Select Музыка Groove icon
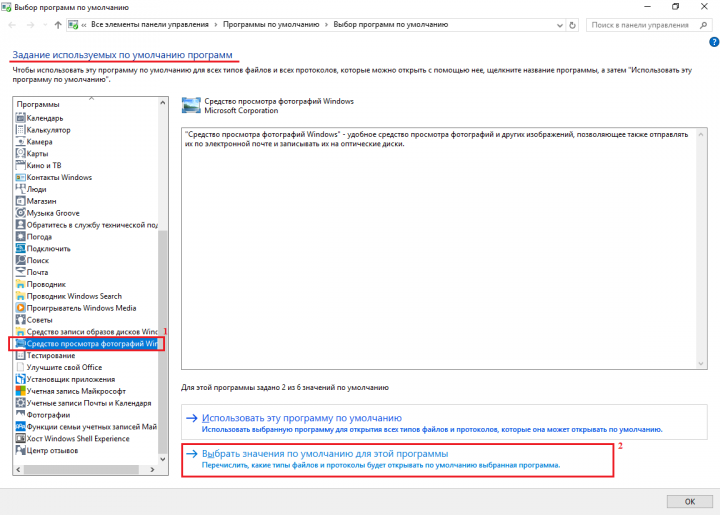 (x=20, y=213)
